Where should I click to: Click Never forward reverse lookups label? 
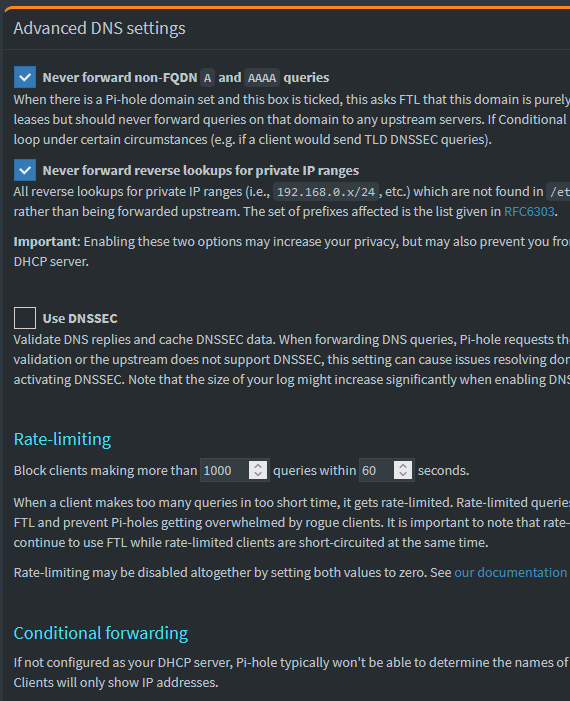[201, 170]
